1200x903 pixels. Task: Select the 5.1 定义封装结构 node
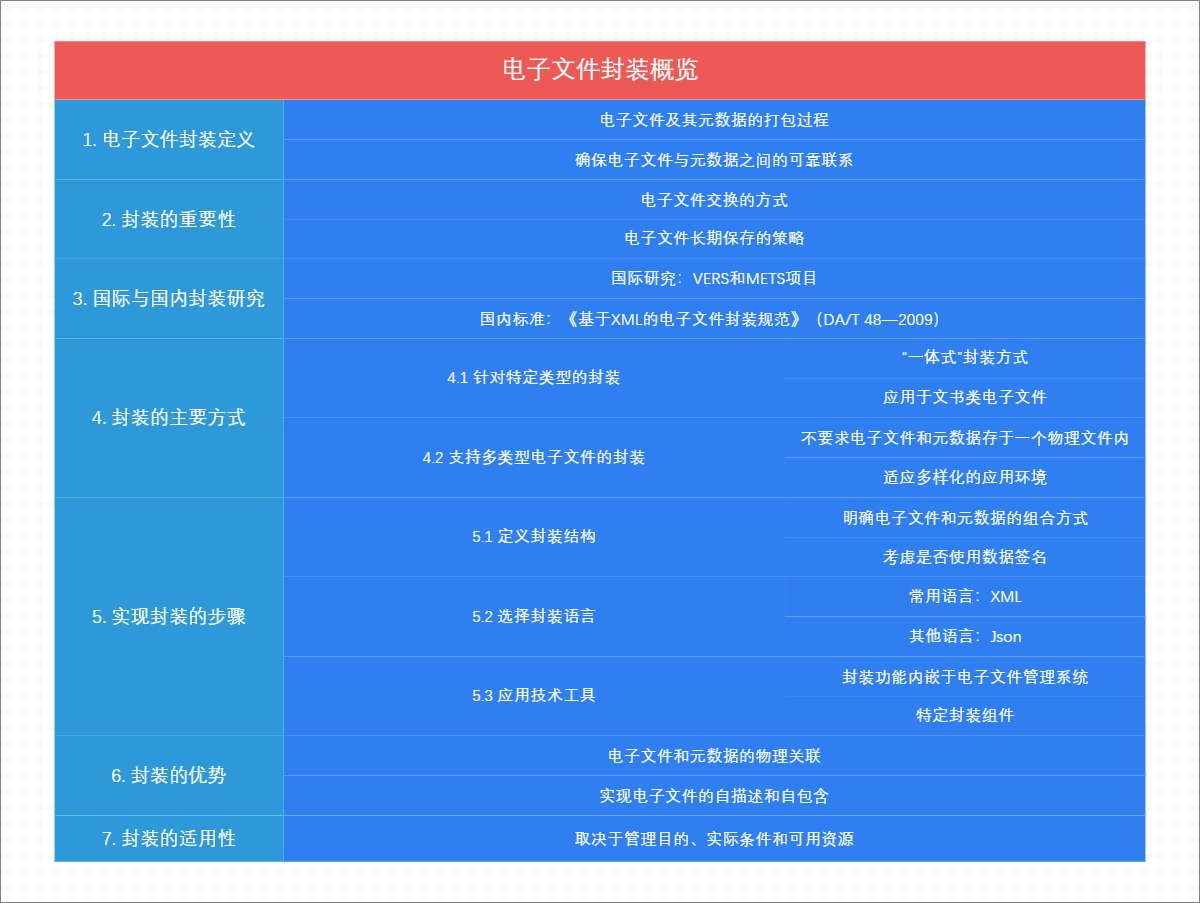click(535, 538)
